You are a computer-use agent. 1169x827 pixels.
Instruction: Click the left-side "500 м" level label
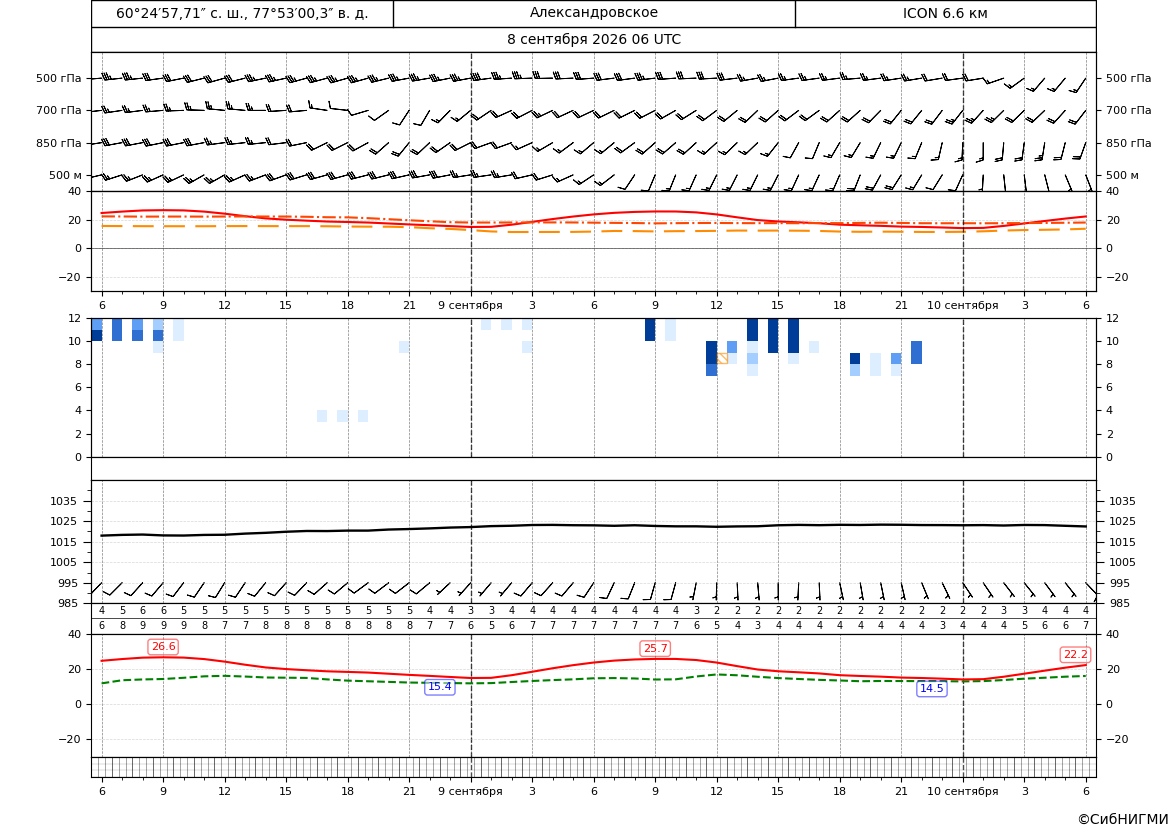[x=66, y=175]
